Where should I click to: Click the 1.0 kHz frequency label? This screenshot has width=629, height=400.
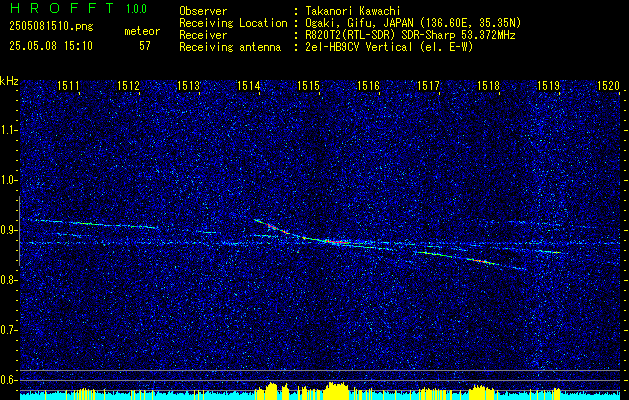[8, 180]
